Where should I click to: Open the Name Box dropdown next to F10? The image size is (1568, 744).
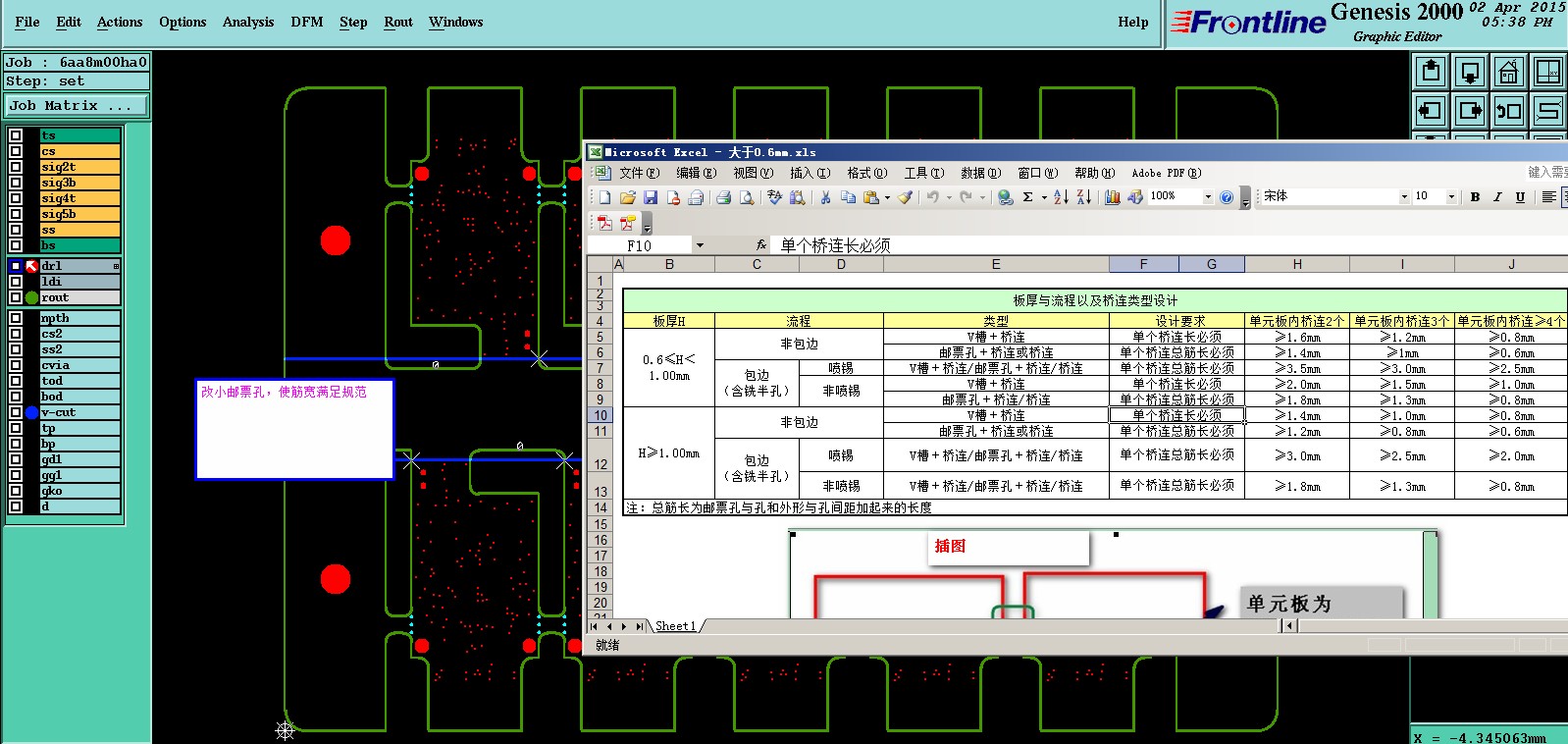700,245
